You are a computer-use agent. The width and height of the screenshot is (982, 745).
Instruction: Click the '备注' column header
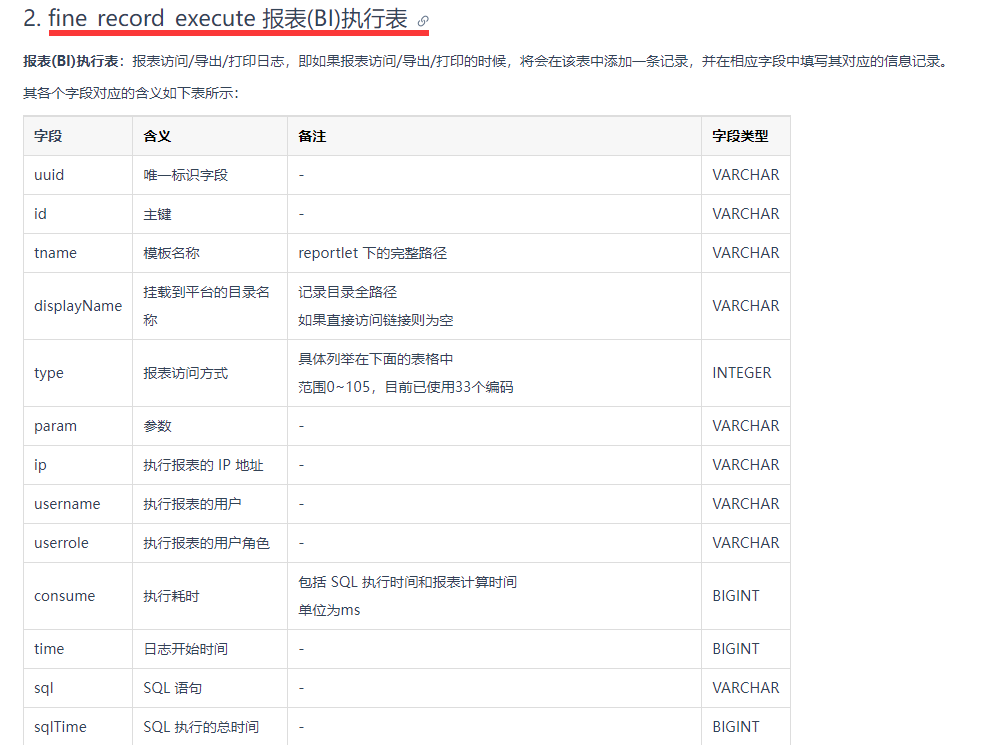pos(494,136)
